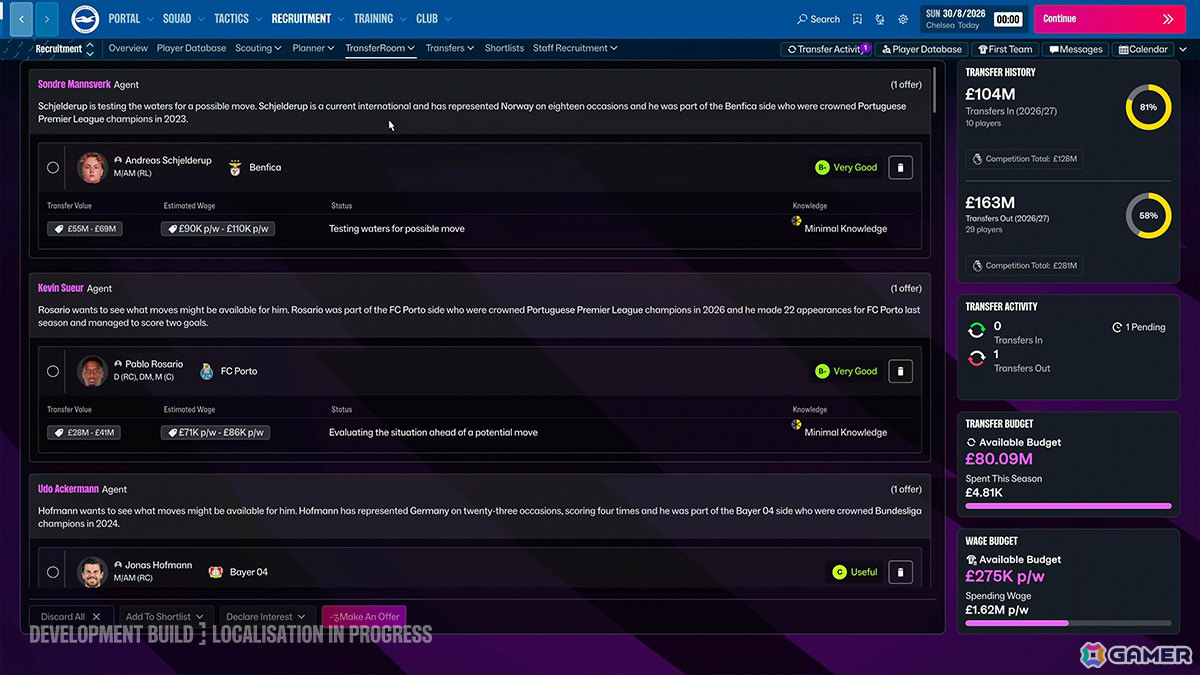Select the Jonas Hofmann radio button
Screen dimensions: 1200x675
tap(53, 573)
